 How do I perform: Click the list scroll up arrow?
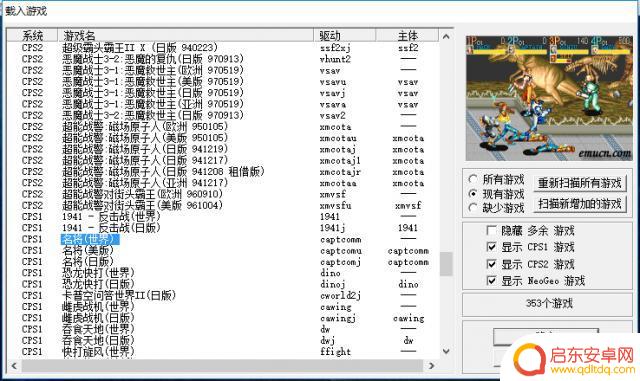pos(446,36)
